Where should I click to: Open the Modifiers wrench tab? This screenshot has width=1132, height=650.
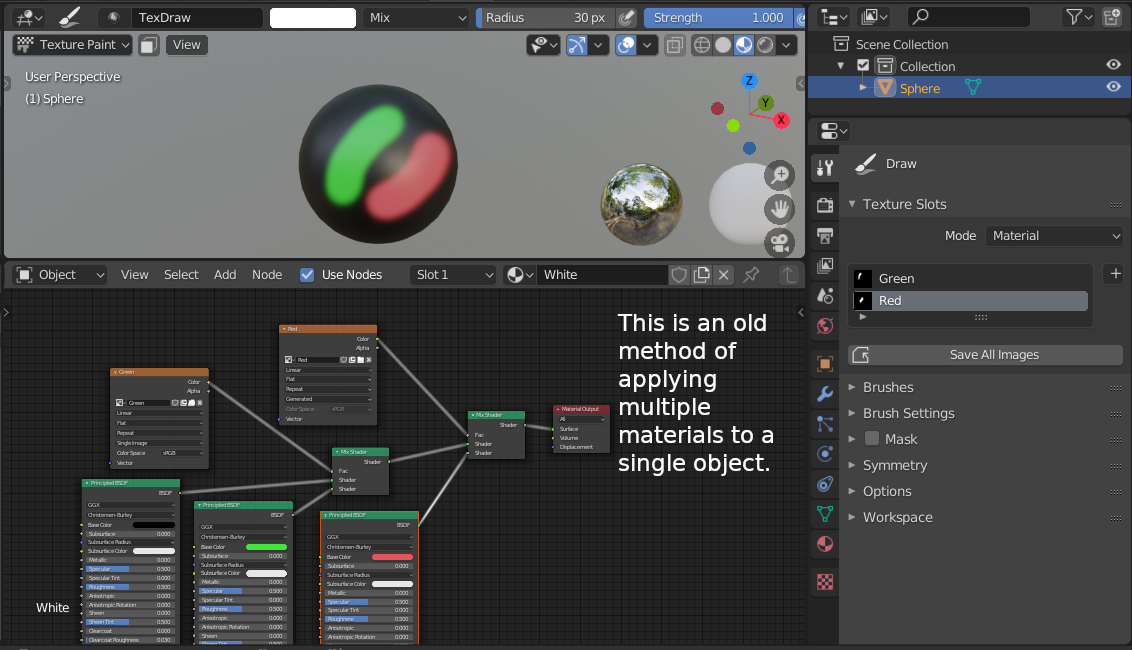coord(825,394)
